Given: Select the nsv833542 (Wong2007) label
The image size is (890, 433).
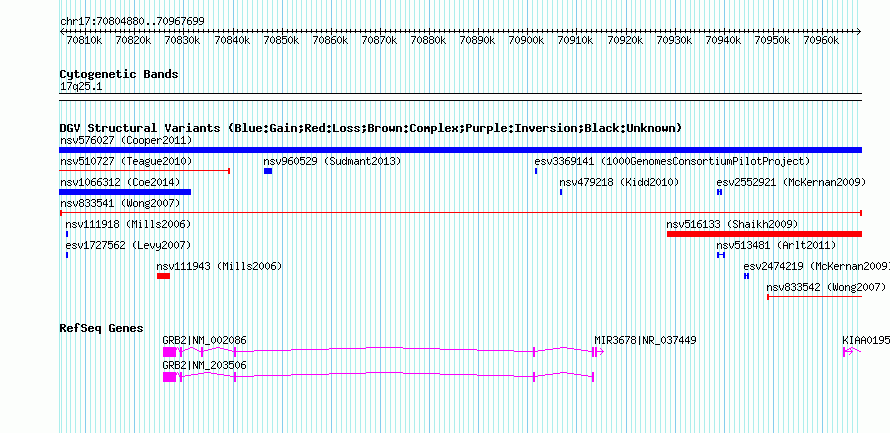Looking at the screenshot, I should (x=826, y=287).
